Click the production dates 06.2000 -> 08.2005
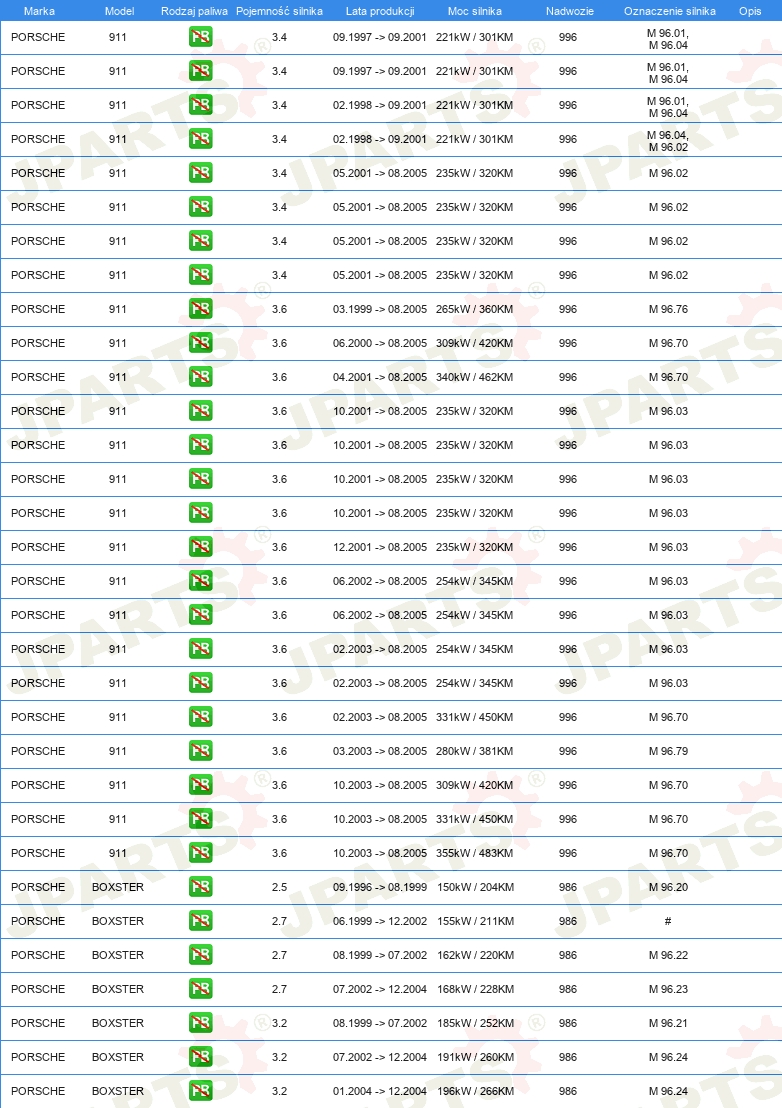 pos(380,343)
